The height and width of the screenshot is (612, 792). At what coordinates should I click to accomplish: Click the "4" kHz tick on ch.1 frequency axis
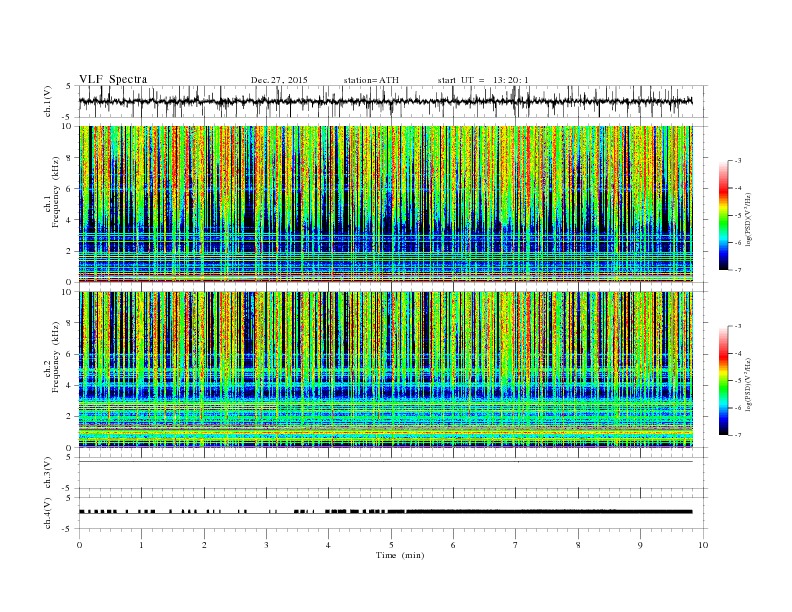point(70,220)
